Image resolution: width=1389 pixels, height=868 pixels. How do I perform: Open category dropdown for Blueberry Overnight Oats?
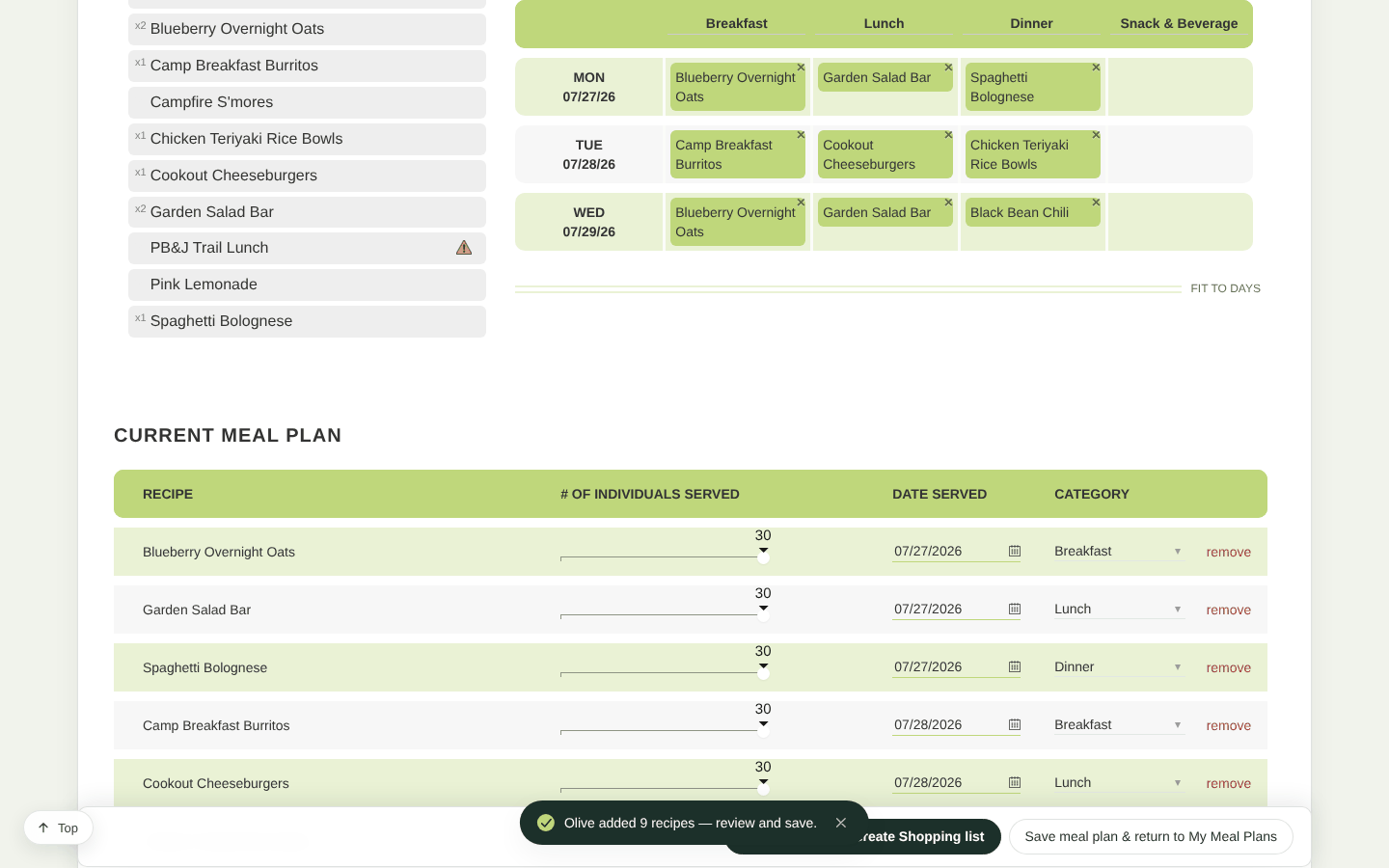(x=1119, y=551)
